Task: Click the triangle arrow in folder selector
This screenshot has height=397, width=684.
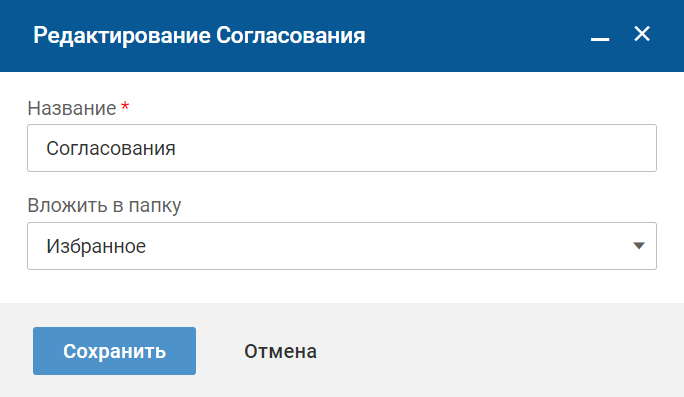Action: (639, 246)
